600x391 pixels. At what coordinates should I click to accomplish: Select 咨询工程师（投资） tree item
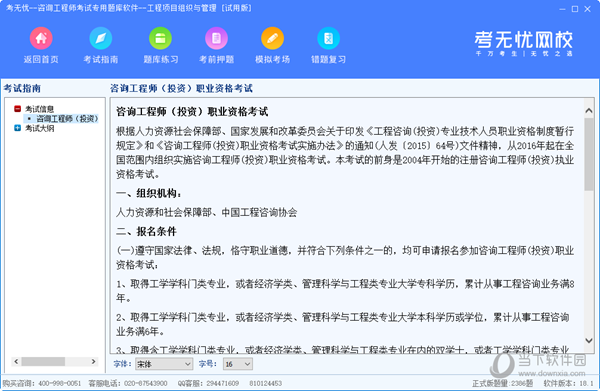point(67,119)
